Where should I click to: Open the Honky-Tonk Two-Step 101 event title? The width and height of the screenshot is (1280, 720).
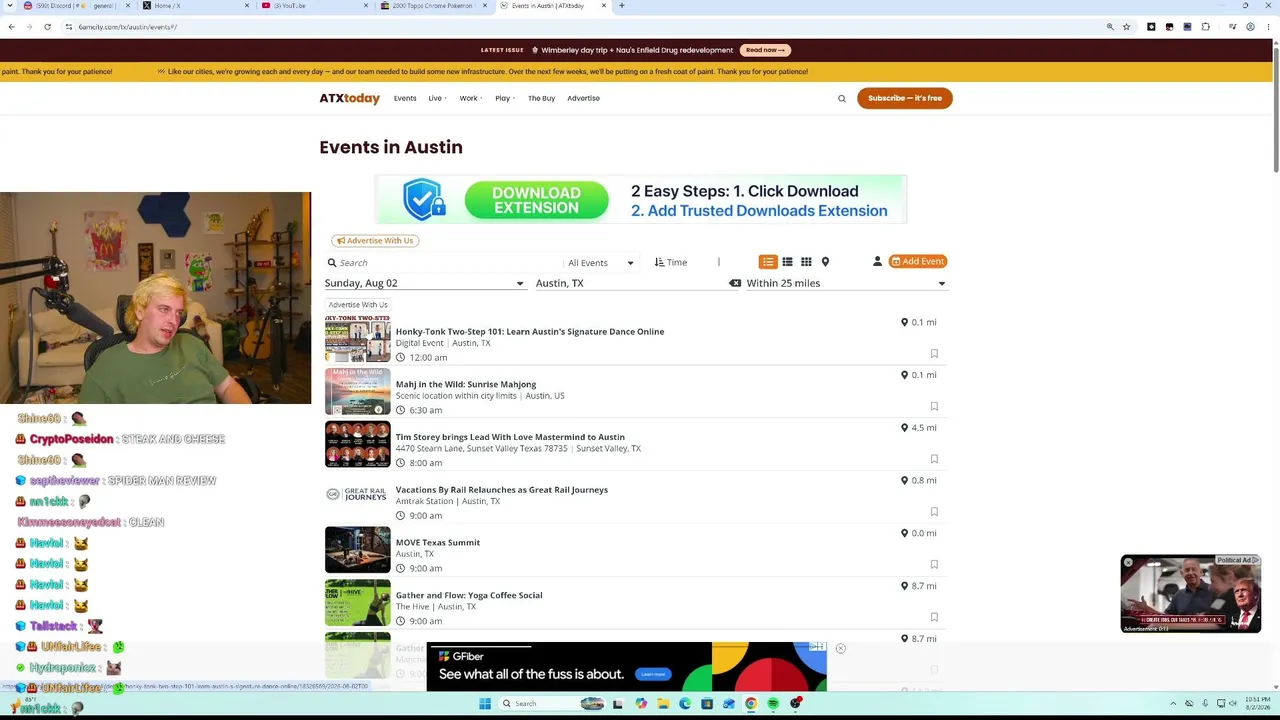pyautogui.click(x=530, y=332)
